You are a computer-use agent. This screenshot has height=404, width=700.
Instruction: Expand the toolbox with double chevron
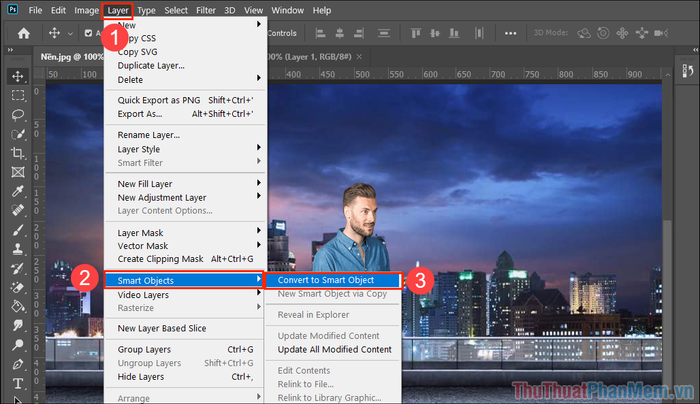pyautogui.click(x=10, y=50)
